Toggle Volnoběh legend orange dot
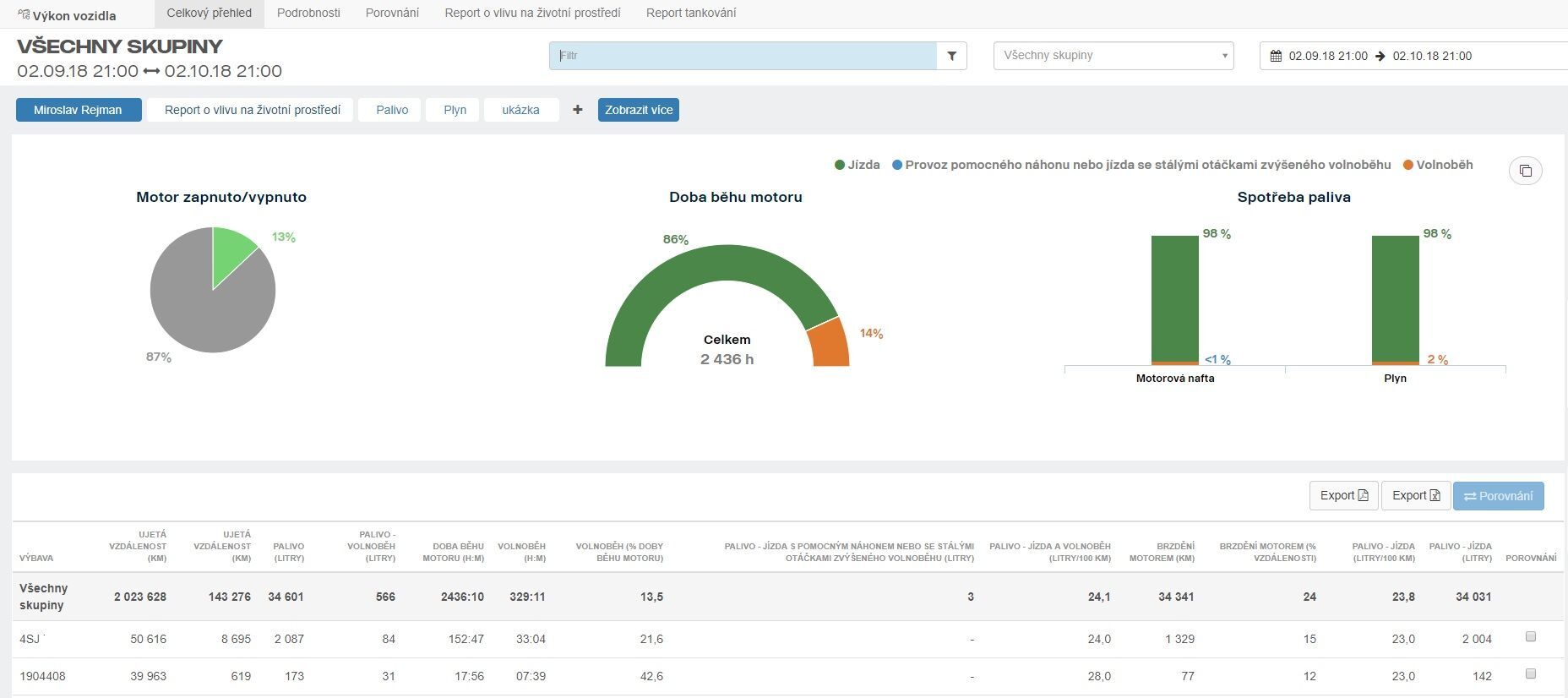 pyautogui.click(x=1408, y=165)
